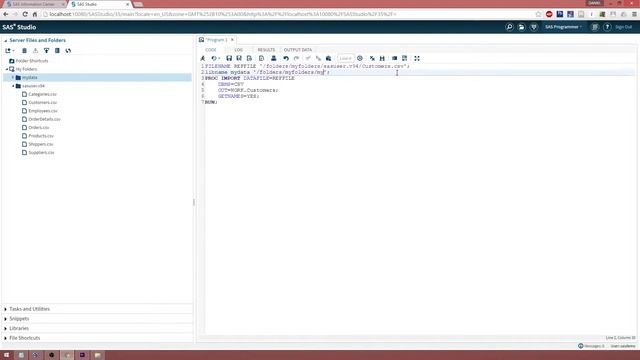Select Folder Shortcuts in the tree
This screenshot has height=360, width=640.
pyautogui.click(x=31, y=61)
